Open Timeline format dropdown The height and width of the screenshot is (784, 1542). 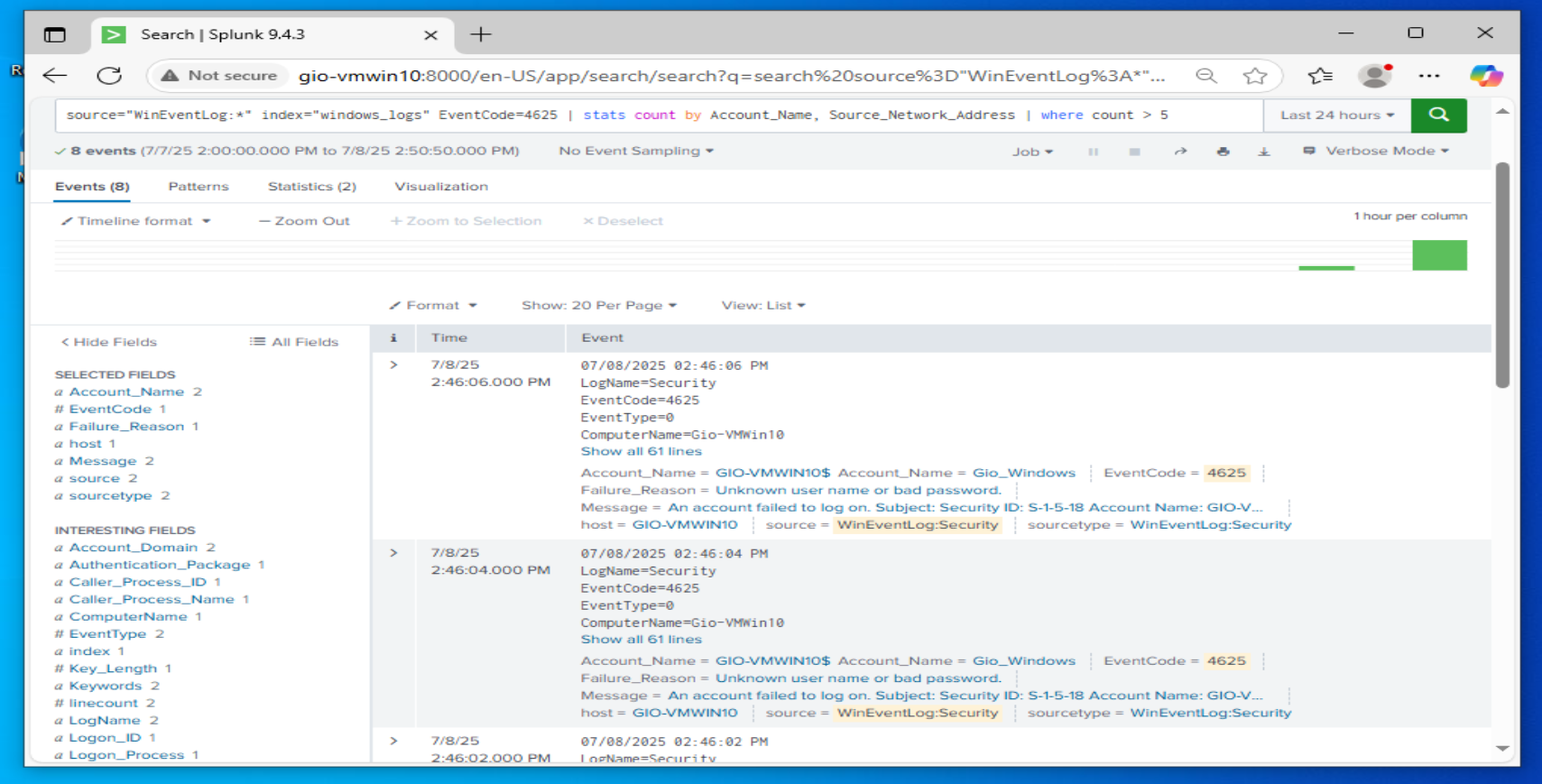(135, 221)
